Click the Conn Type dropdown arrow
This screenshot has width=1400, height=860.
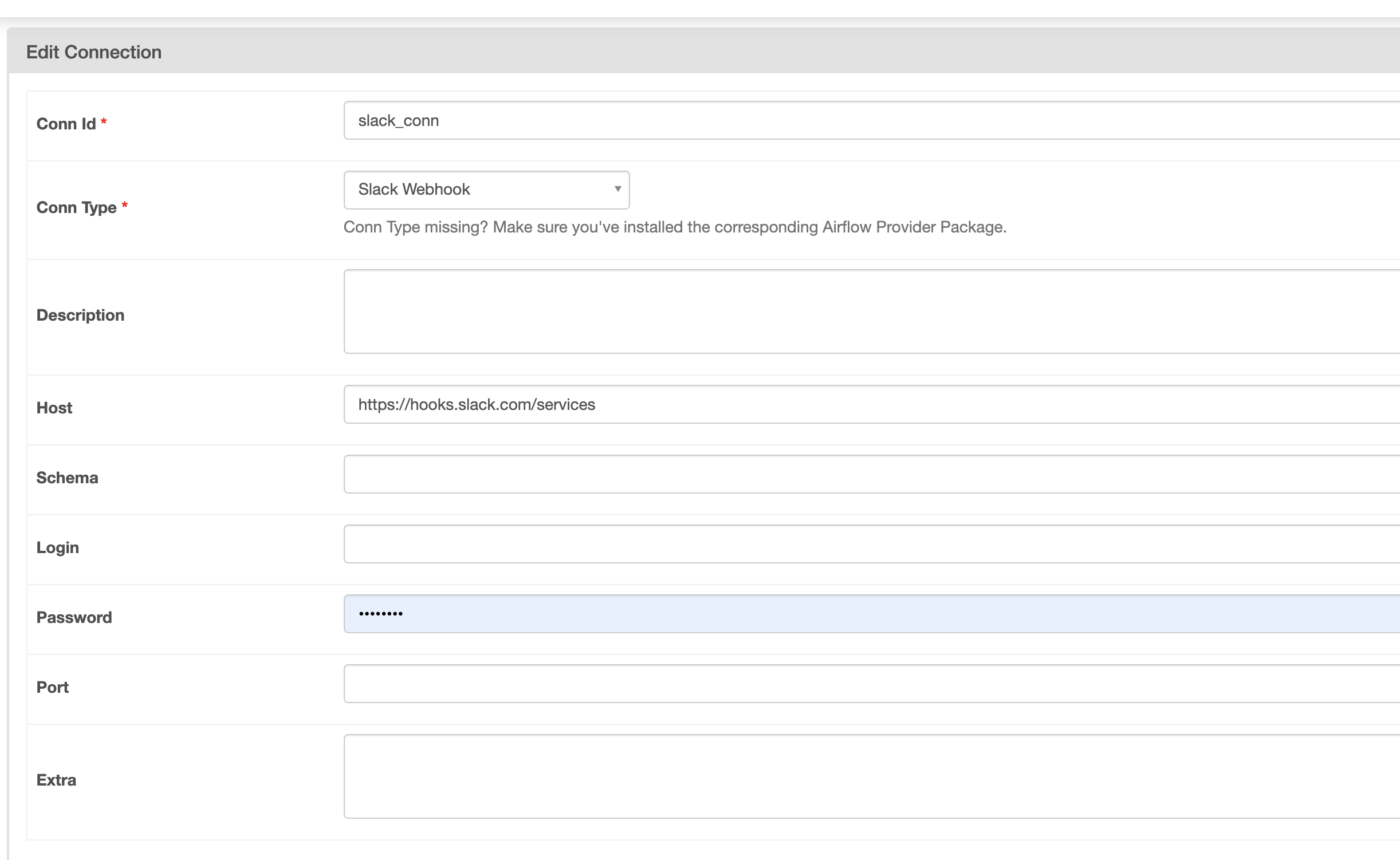click(x=618, y=190)
